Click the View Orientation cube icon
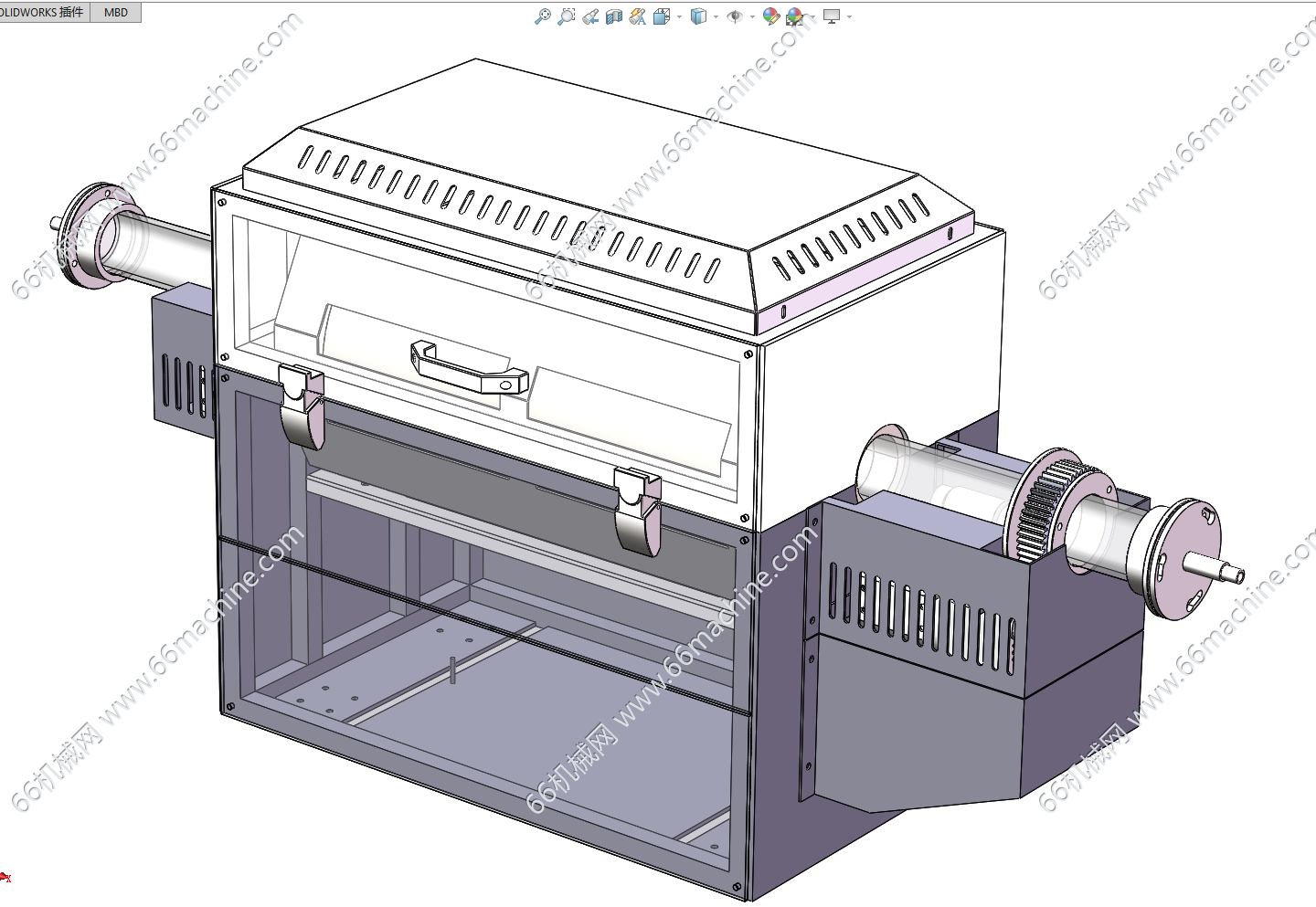Image resolution: width=1316 pixels, height=907 pixels. point(662,16)
